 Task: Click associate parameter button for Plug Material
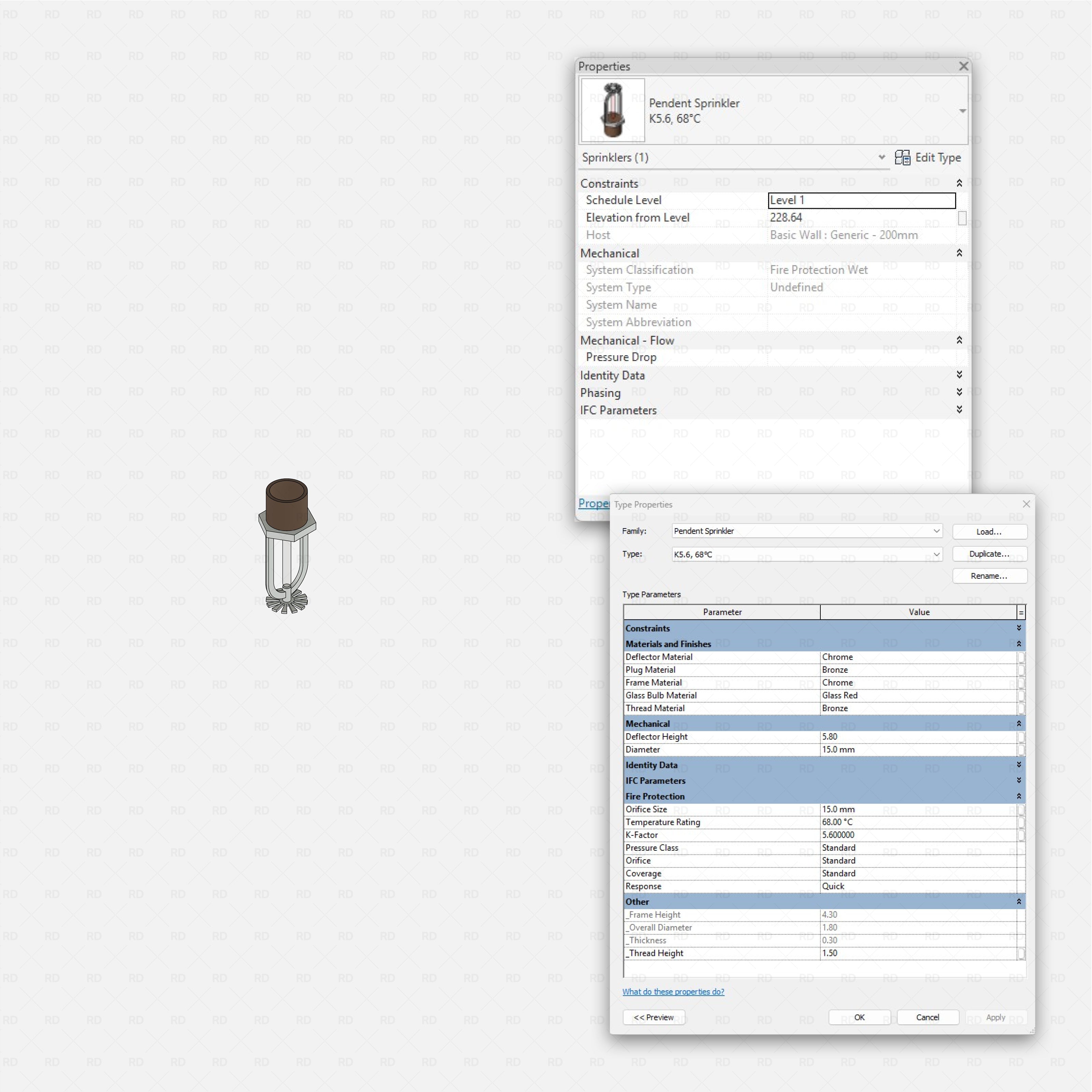pyautogui.click(x=1021, y=670)
